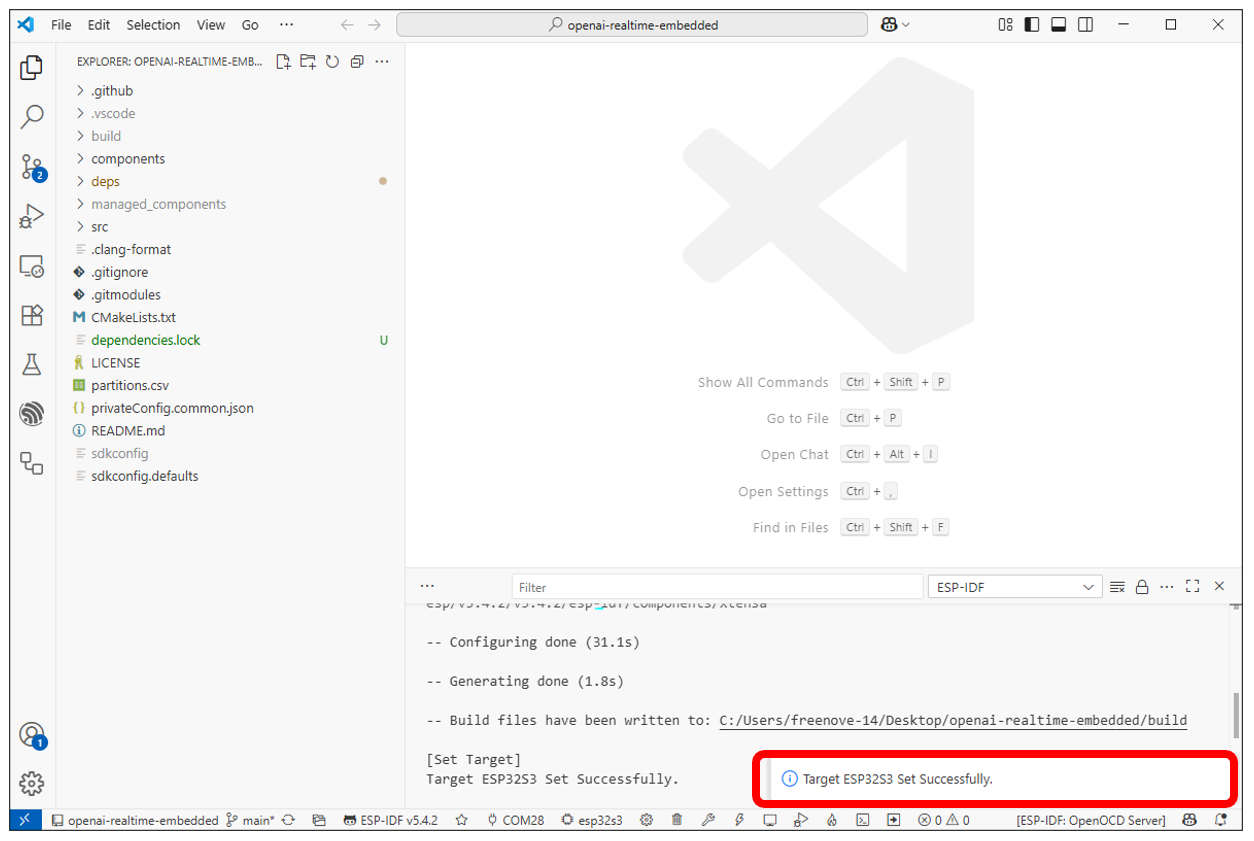Select flash method star icon in status bar
Viewport: 1254px width, 841px height.
(x=462, y=820)
